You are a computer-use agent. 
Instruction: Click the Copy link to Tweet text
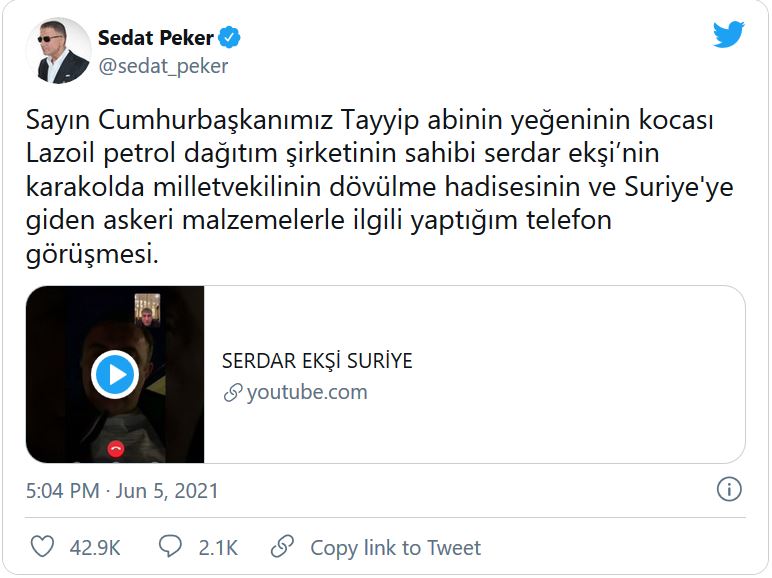(x=395, y=548)
